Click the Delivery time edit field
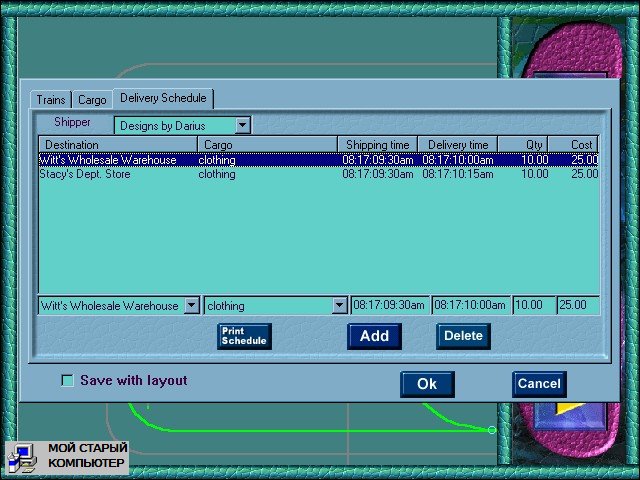Viewport: 640px width, 480px height. tap(471, 306)
